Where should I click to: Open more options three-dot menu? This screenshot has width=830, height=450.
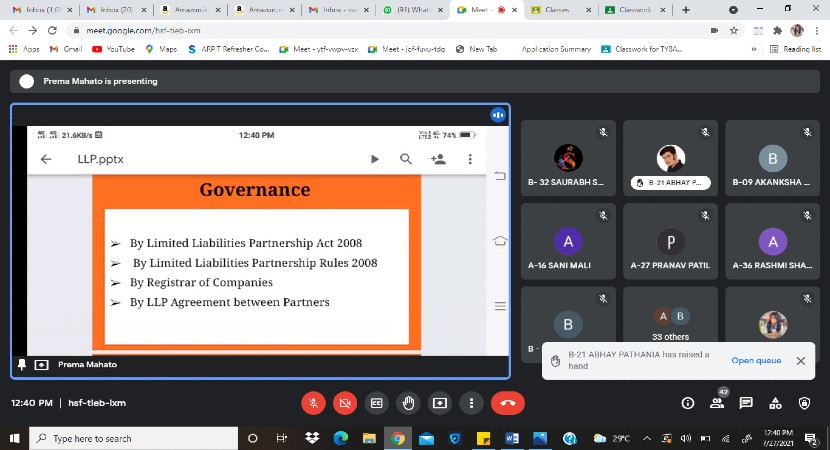click(470, 402)
